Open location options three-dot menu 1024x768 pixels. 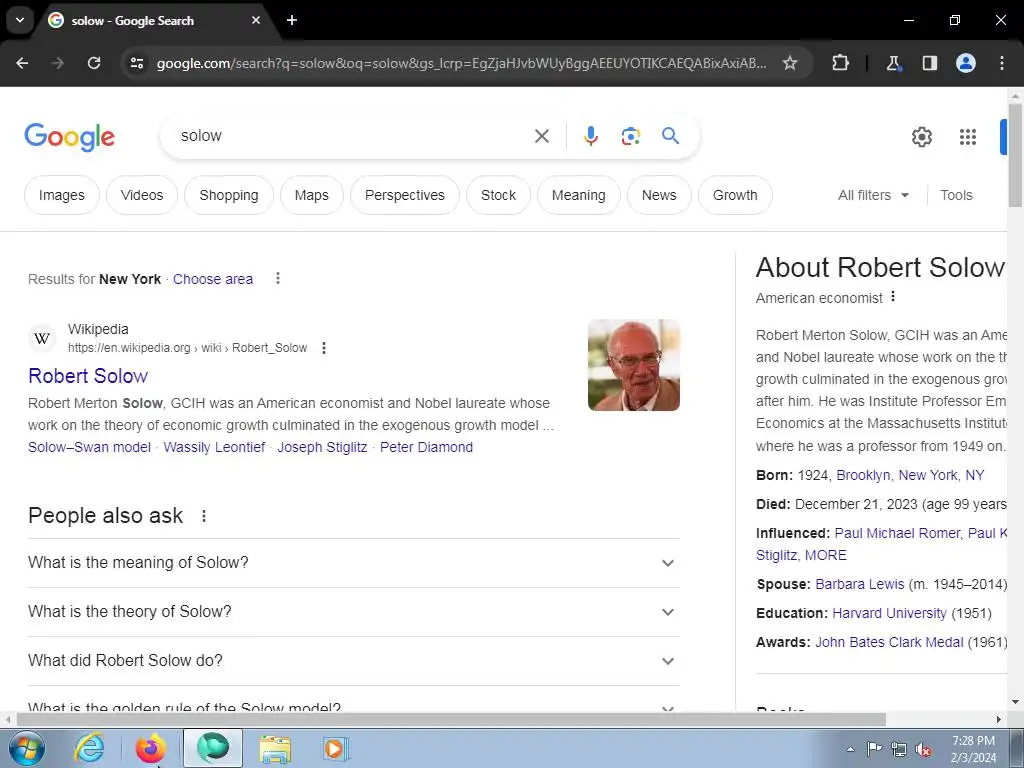coord(278,278)
